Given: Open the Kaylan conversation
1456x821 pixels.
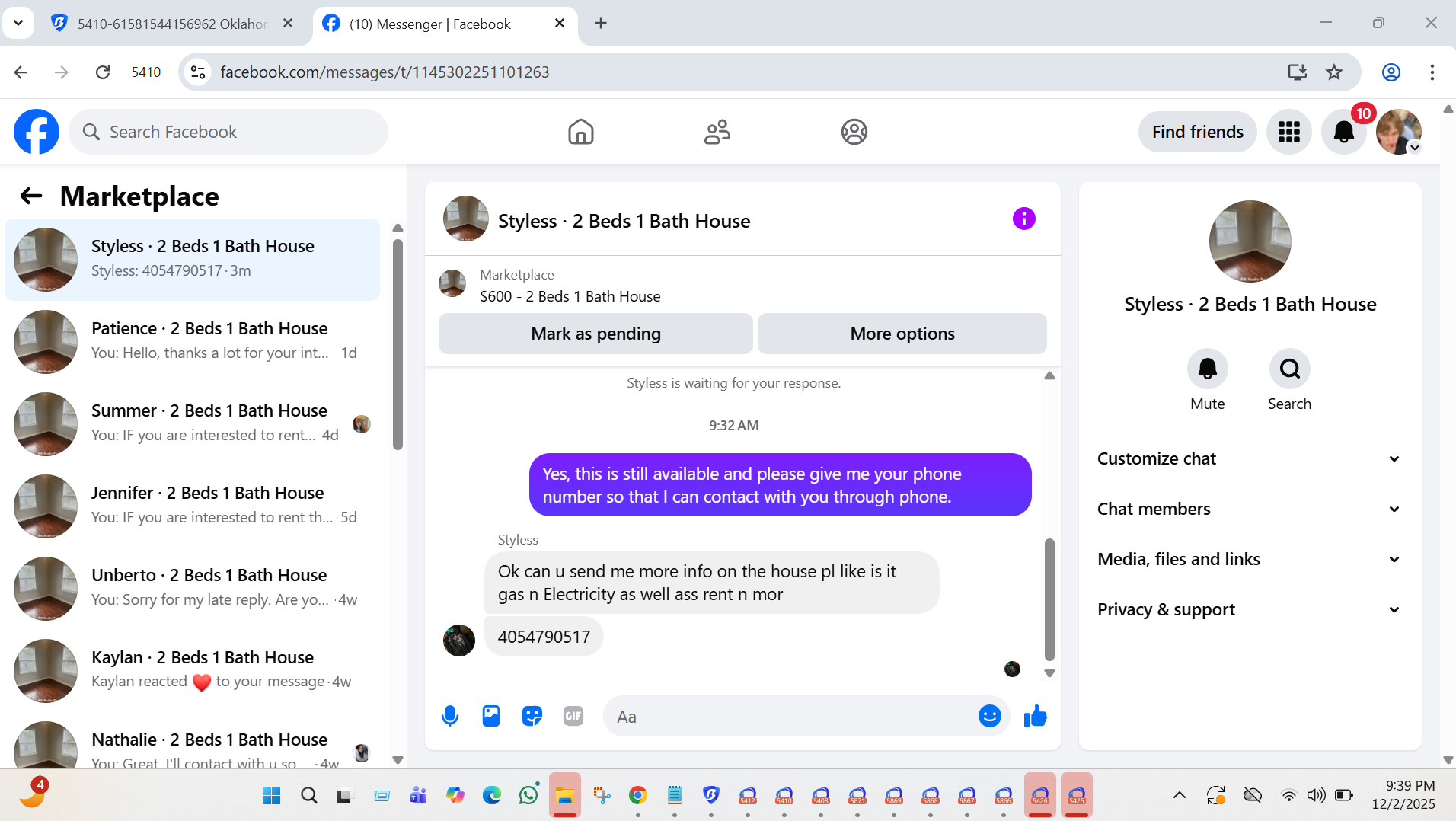Looking at the screenshot, I should click(x=193, y=670).
